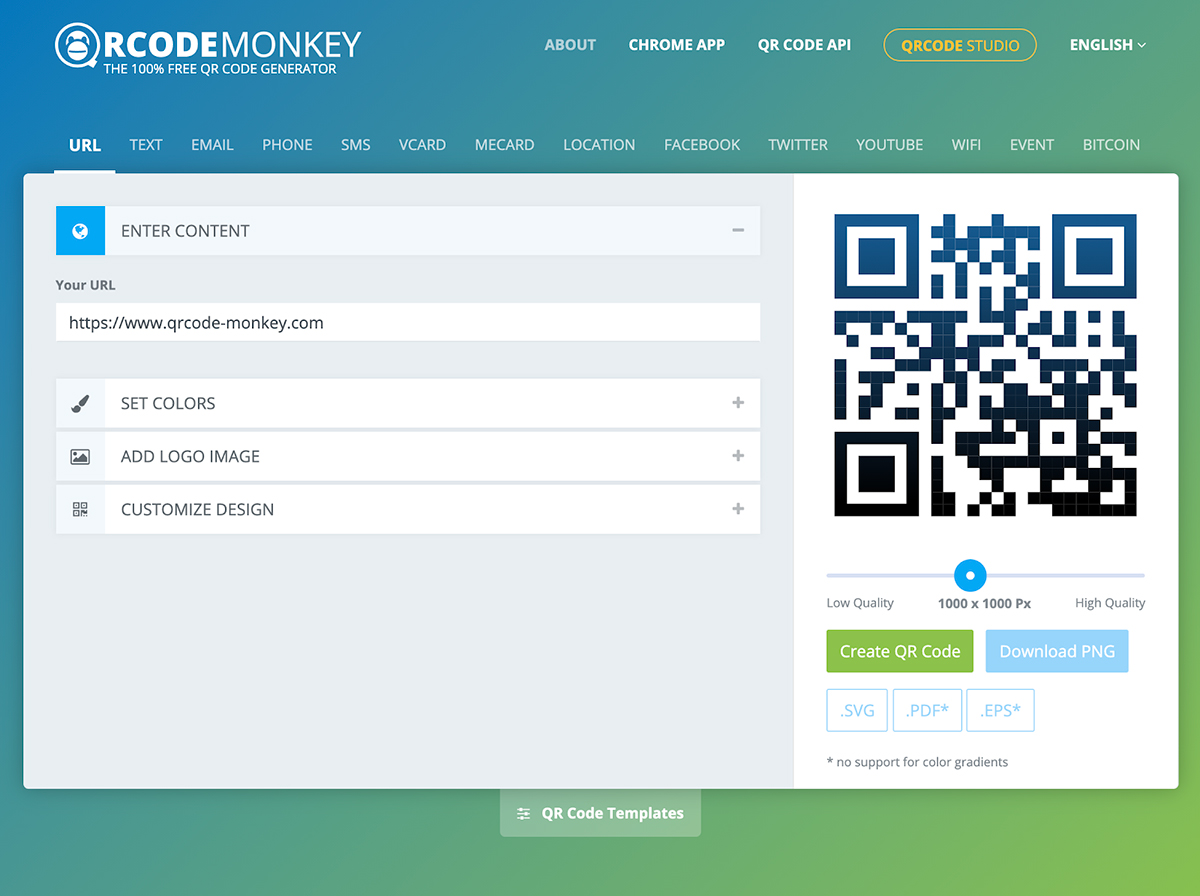This screenshot has width=1200, height=896.
Task: Click the sliders icon on QR Code Templates
Action: pos(523,814)
